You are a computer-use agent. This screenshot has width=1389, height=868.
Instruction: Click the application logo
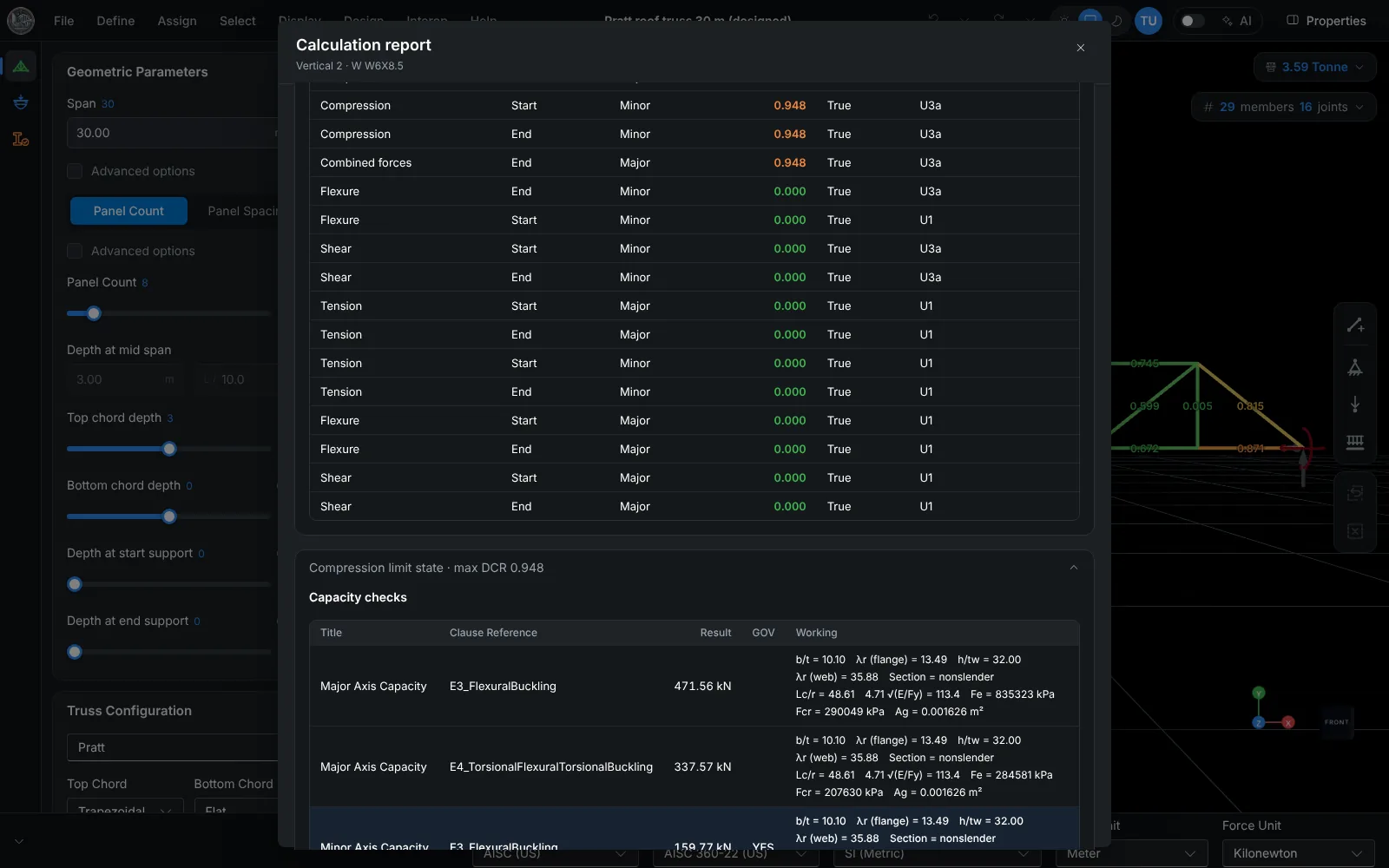pos(21,20)
